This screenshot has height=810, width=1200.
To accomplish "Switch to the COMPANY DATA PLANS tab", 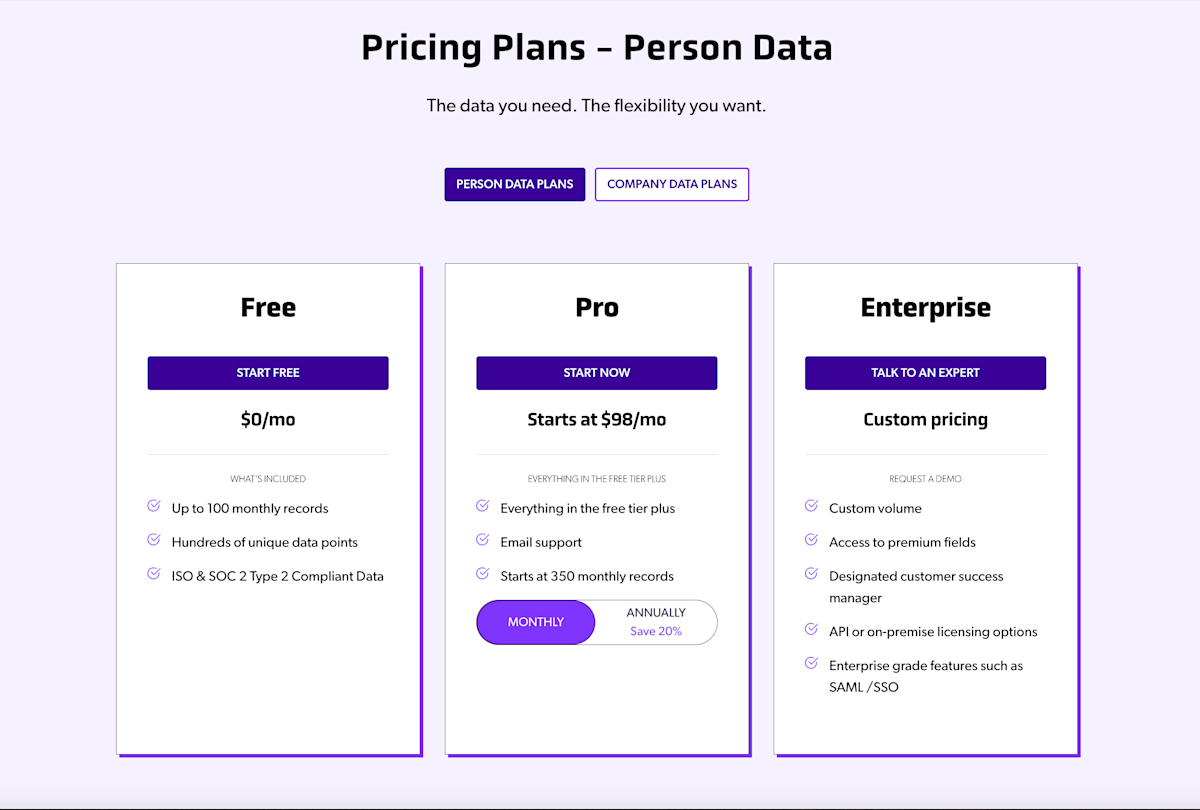I will 671,184.
